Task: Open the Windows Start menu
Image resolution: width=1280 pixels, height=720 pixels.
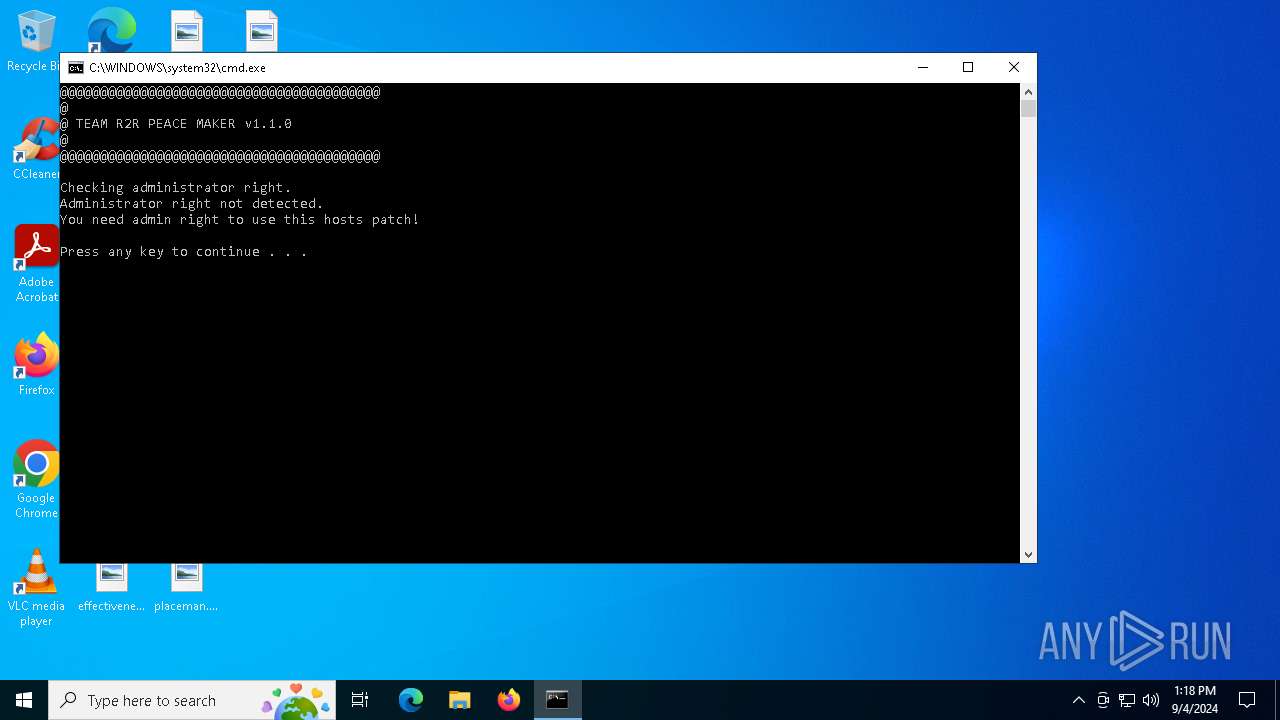Action: click(24, 700)
